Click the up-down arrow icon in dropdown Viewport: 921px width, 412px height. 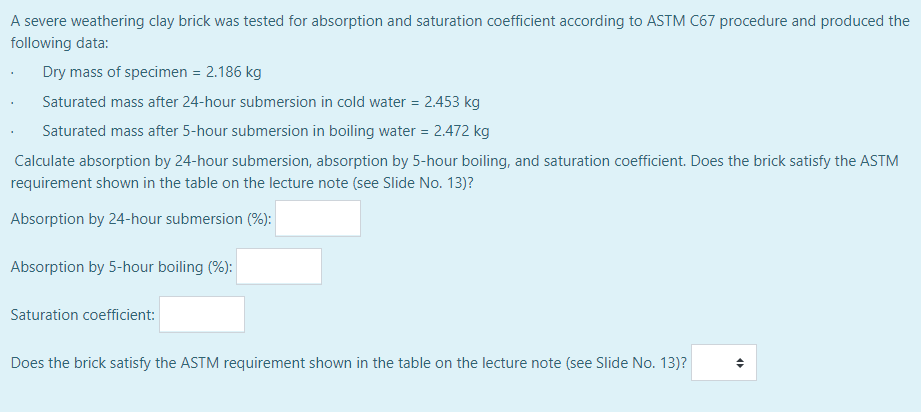[740, 363]
